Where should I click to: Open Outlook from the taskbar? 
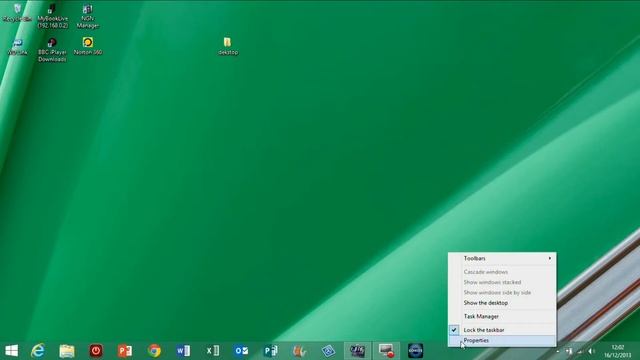(241, 351)
